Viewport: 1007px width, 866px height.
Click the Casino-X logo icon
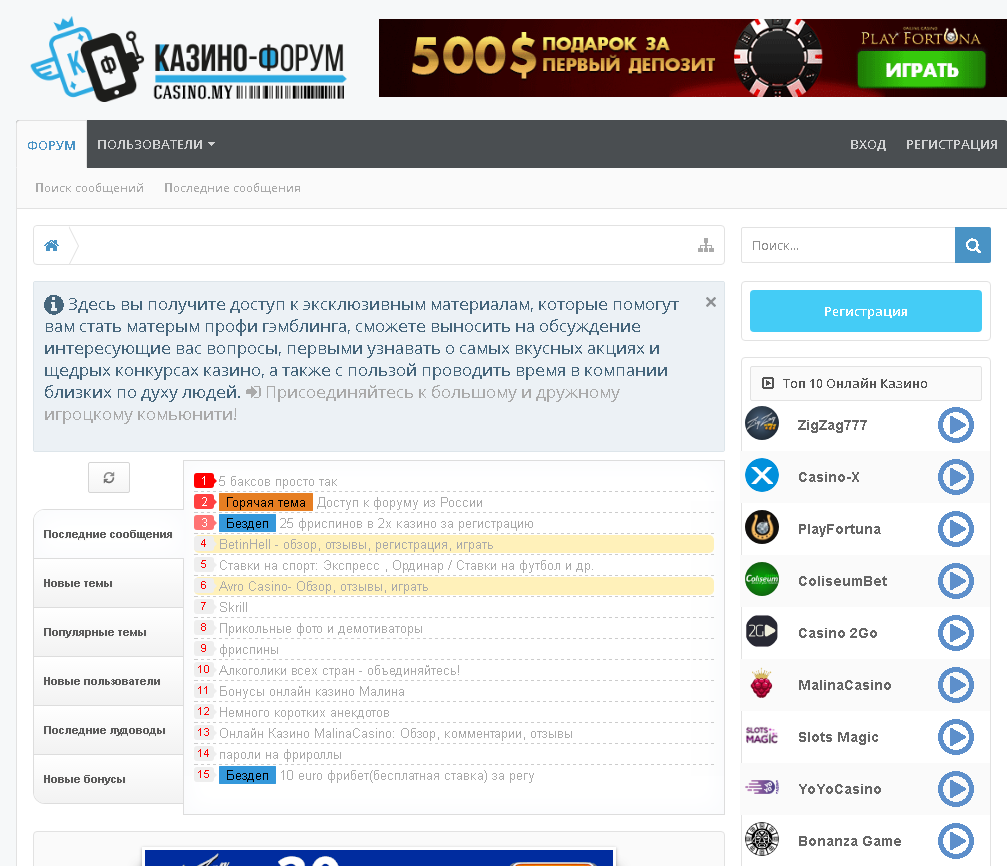pyautogui.click(x=762, y=476)
